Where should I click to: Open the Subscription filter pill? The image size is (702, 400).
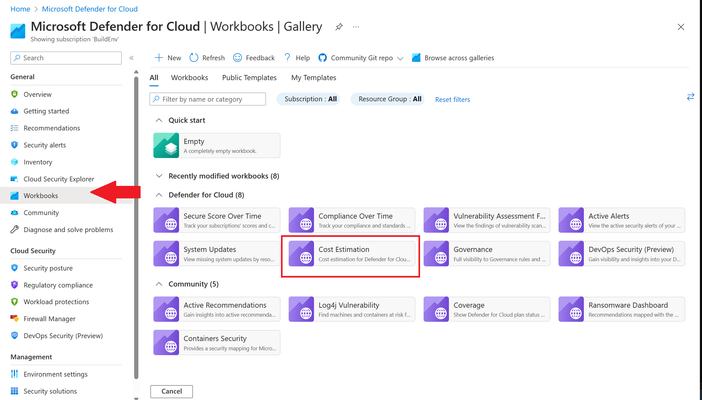310,99
